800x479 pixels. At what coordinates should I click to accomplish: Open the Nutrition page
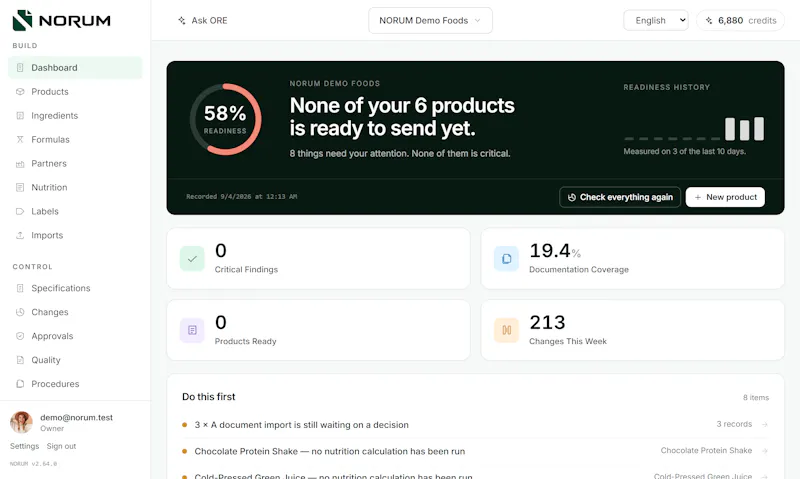[75, 187]
